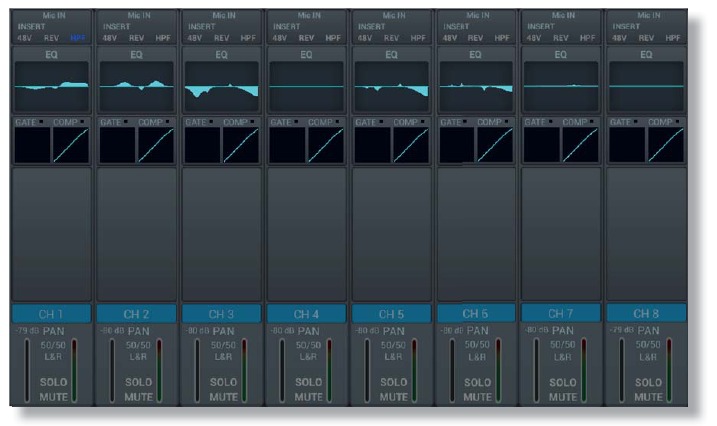Screen dimensions: 717x426
Task: Solo channel CH 6
Action: (478, 382)
